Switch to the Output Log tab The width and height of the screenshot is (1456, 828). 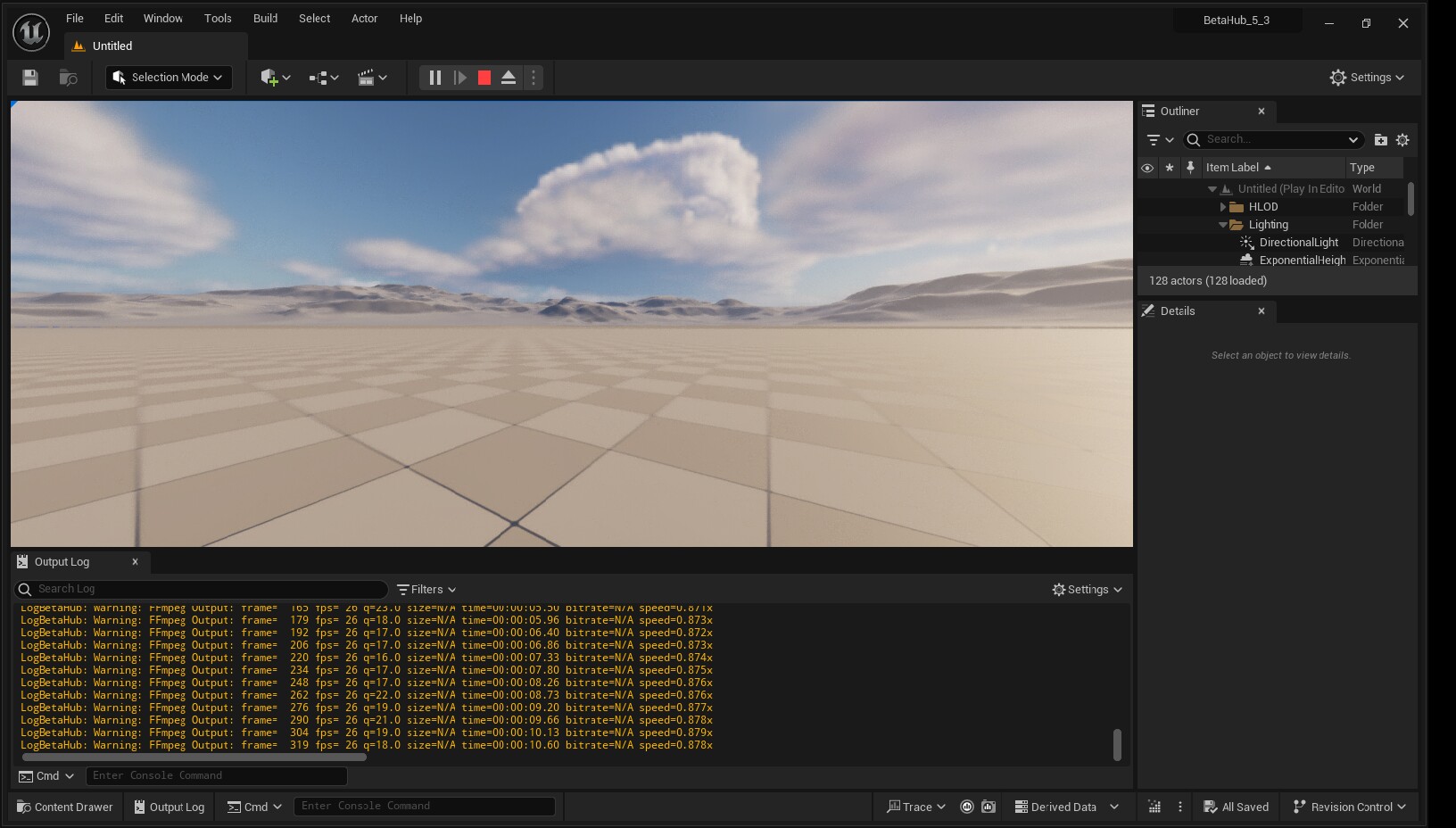62,562
